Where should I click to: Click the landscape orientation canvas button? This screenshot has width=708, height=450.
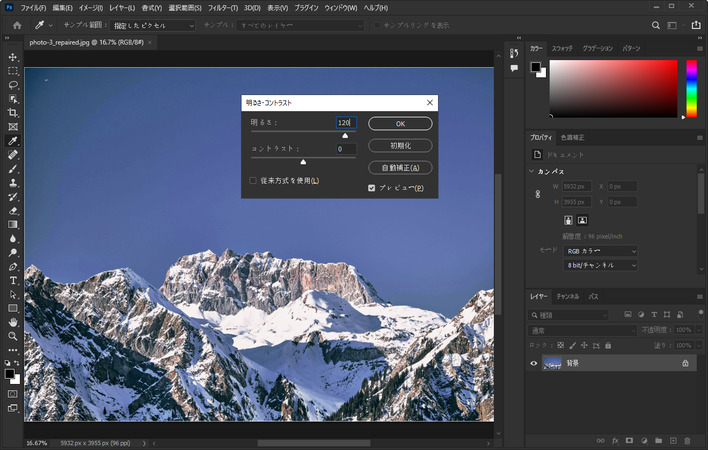pos(582,220)
